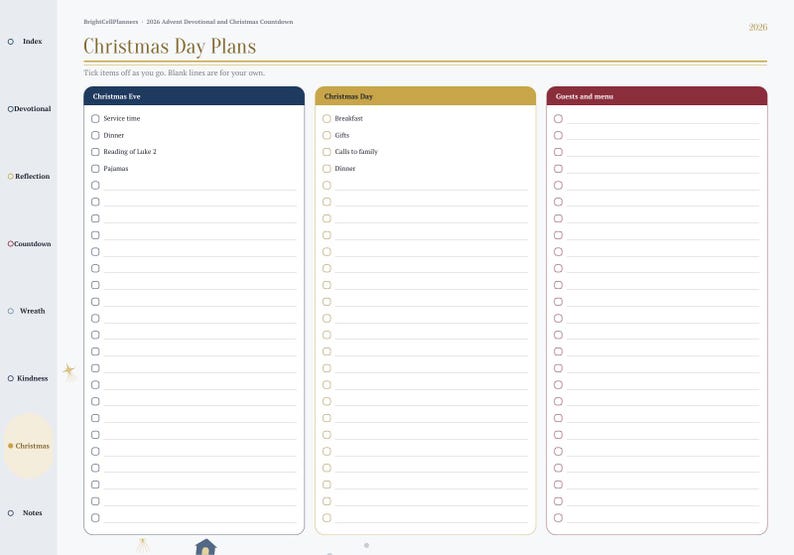Click the Service time item label
Viewport: 794px width, 555px height.
click(x=122, y=118)
